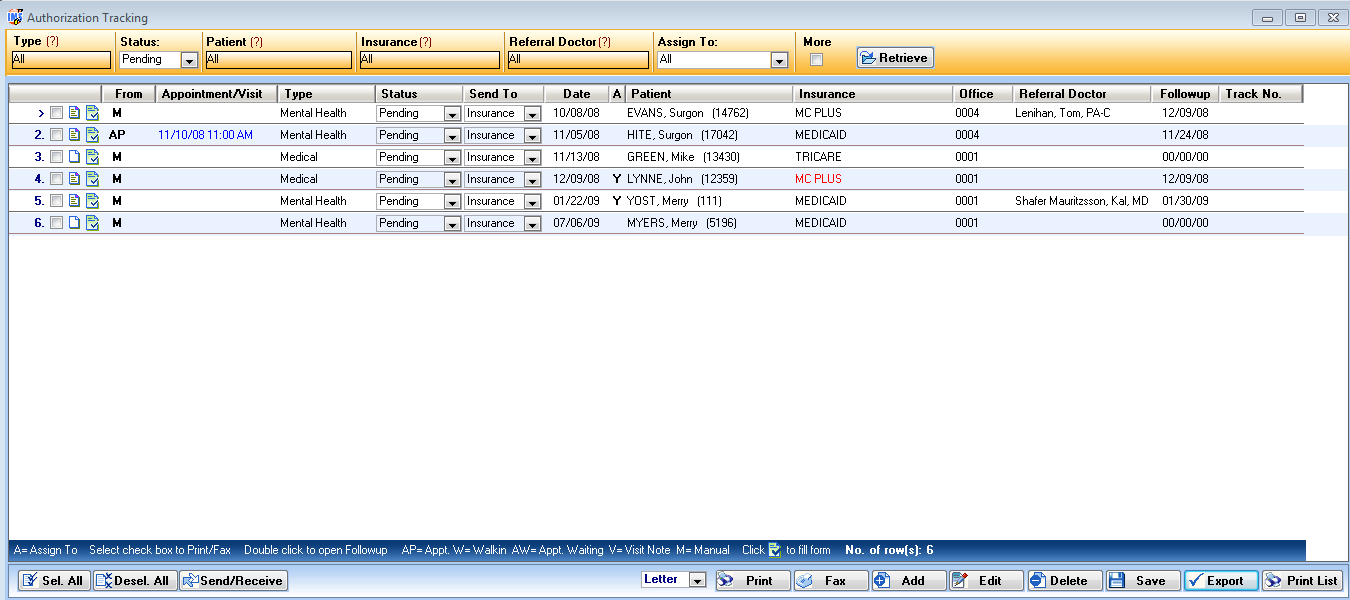Click fill form icon in YOST, Merry row

(x=92, y=201)
